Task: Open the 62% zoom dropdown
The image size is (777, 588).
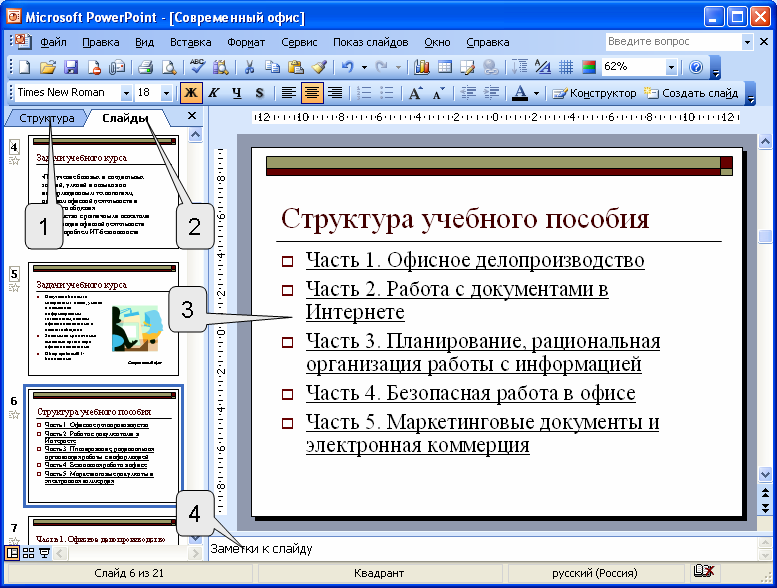Action: coord(671,67)
